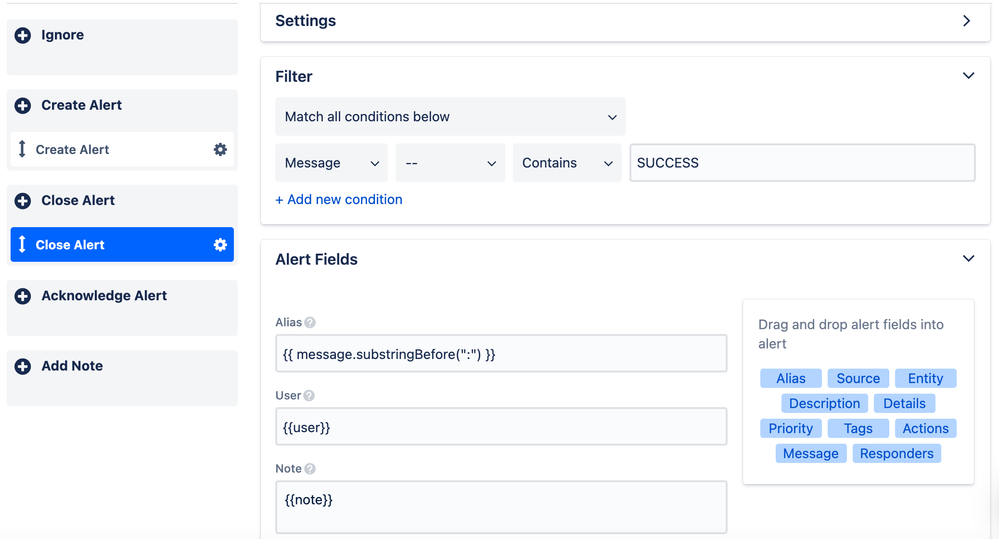Open gear settings of Create Alert rule

click(220, 150)
